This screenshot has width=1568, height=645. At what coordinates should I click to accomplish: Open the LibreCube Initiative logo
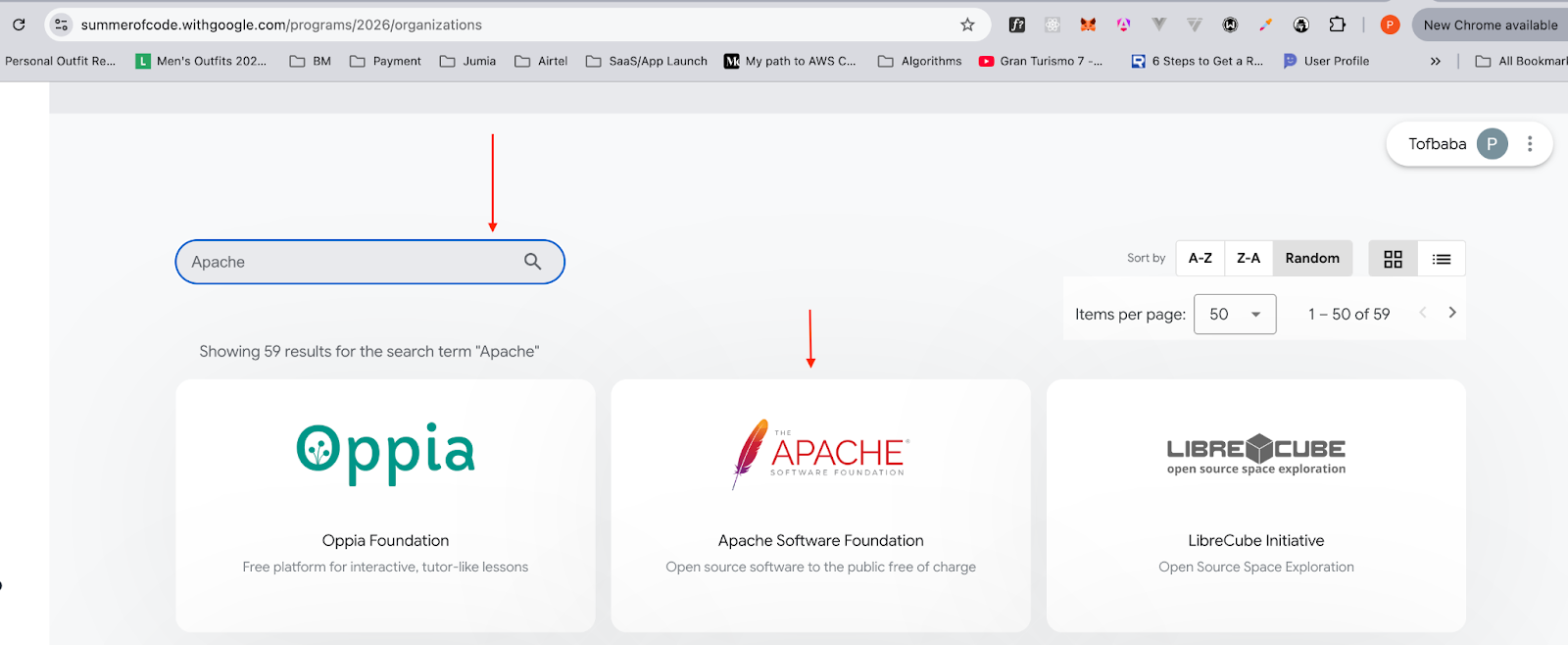pos(1256,455)
